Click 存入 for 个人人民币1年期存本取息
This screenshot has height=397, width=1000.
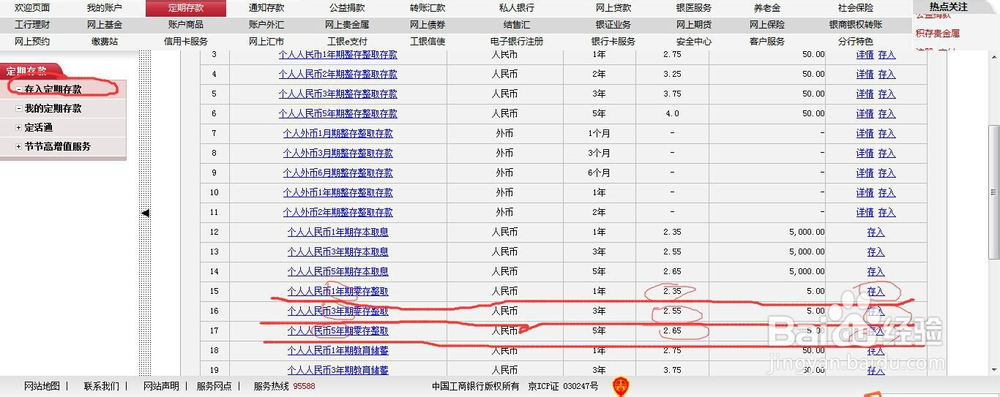tap(876, 232)
